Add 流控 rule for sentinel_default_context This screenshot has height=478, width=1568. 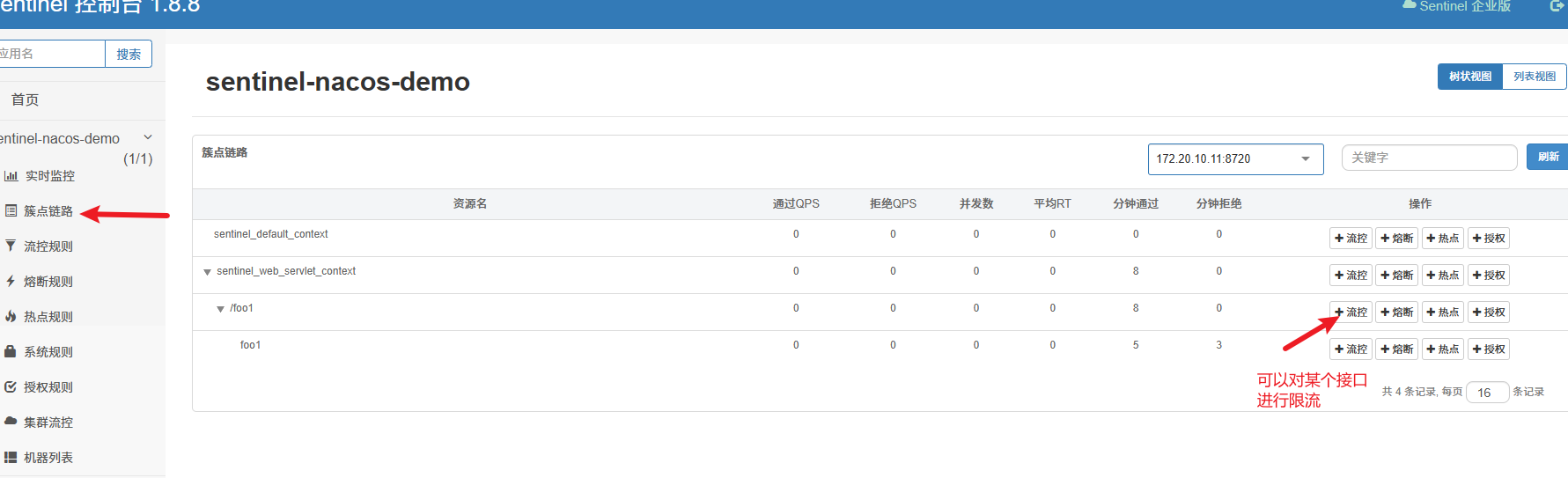click(x=1351, y=239)
